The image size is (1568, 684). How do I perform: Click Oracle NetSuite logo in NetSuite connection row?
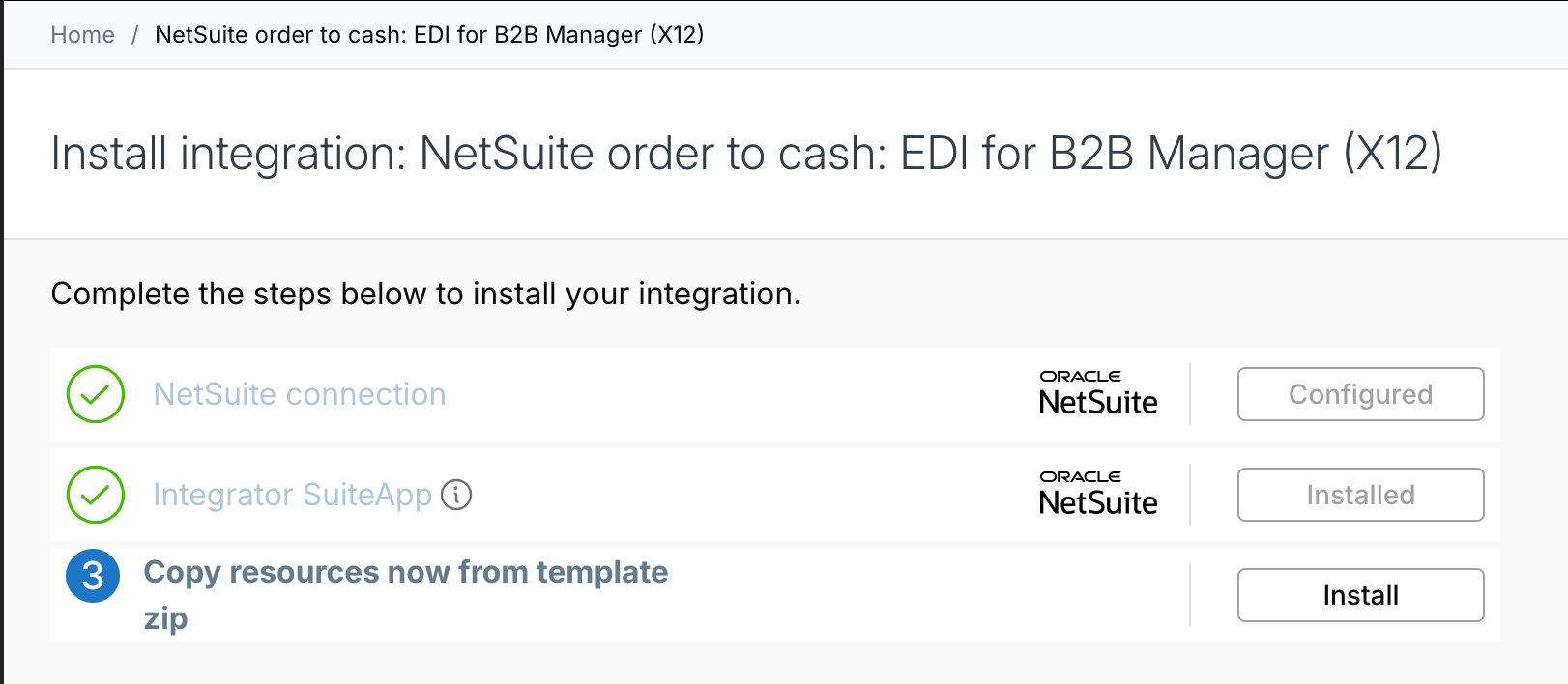1098,393
